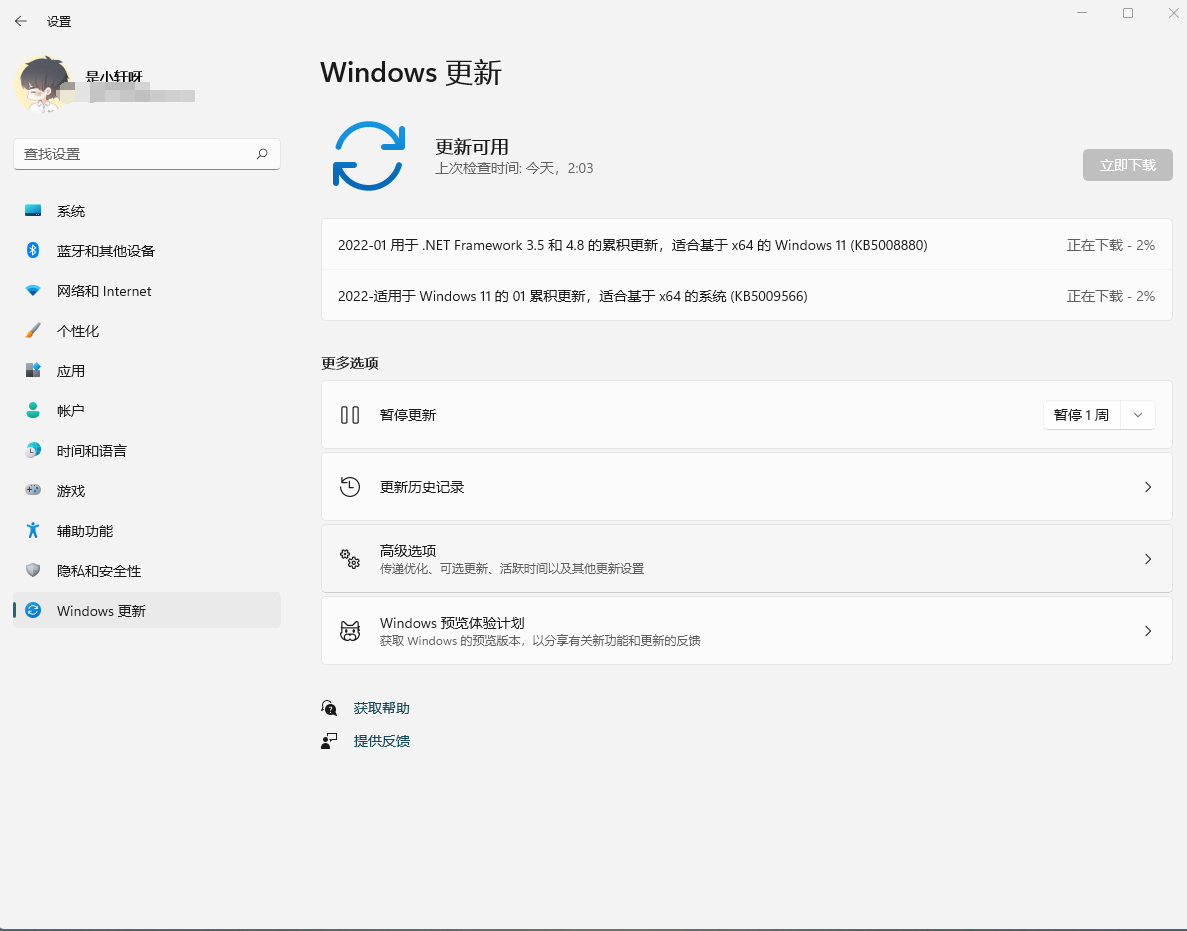This screenshot has width=1187, height=931.
Task: Click the clock icon beside 更新历史记录
Action: click(x=349, y=486)
